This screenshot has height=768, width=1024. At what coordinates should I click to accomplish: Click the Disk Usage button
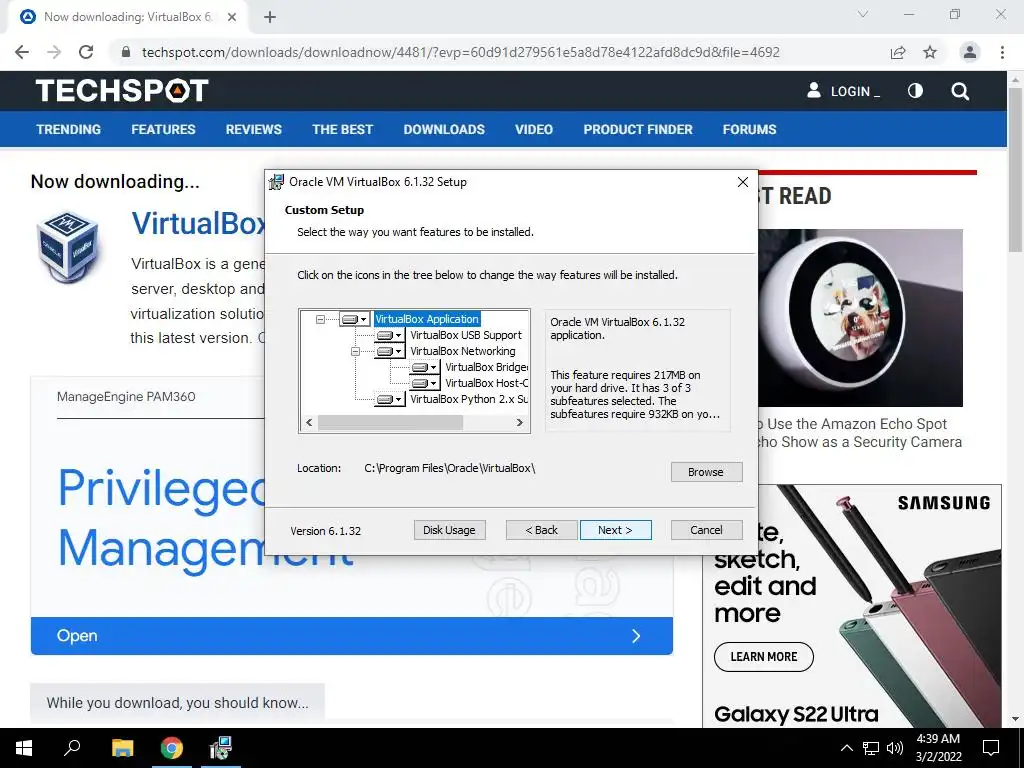click(449, 530)
